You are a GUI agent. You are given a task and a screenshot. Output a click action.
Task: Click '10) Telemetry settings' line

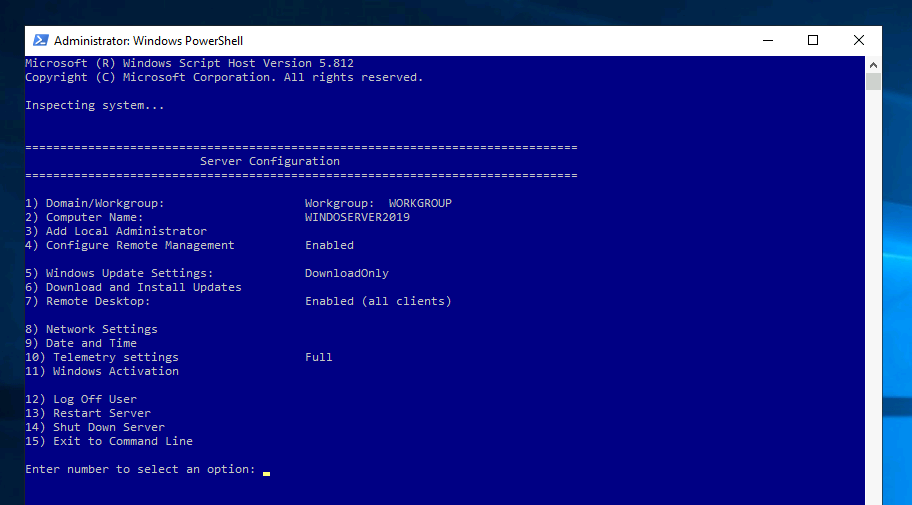click(102, 357)
